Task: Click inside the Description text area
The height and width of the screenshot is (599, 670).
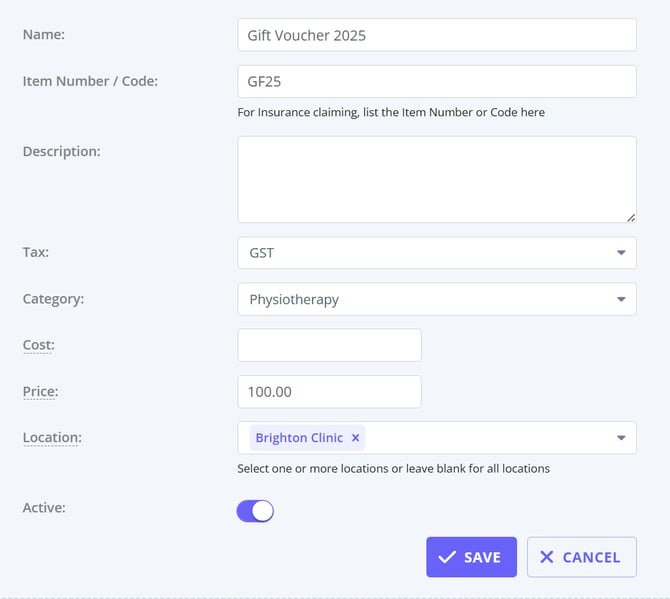Action: [436, 179]
